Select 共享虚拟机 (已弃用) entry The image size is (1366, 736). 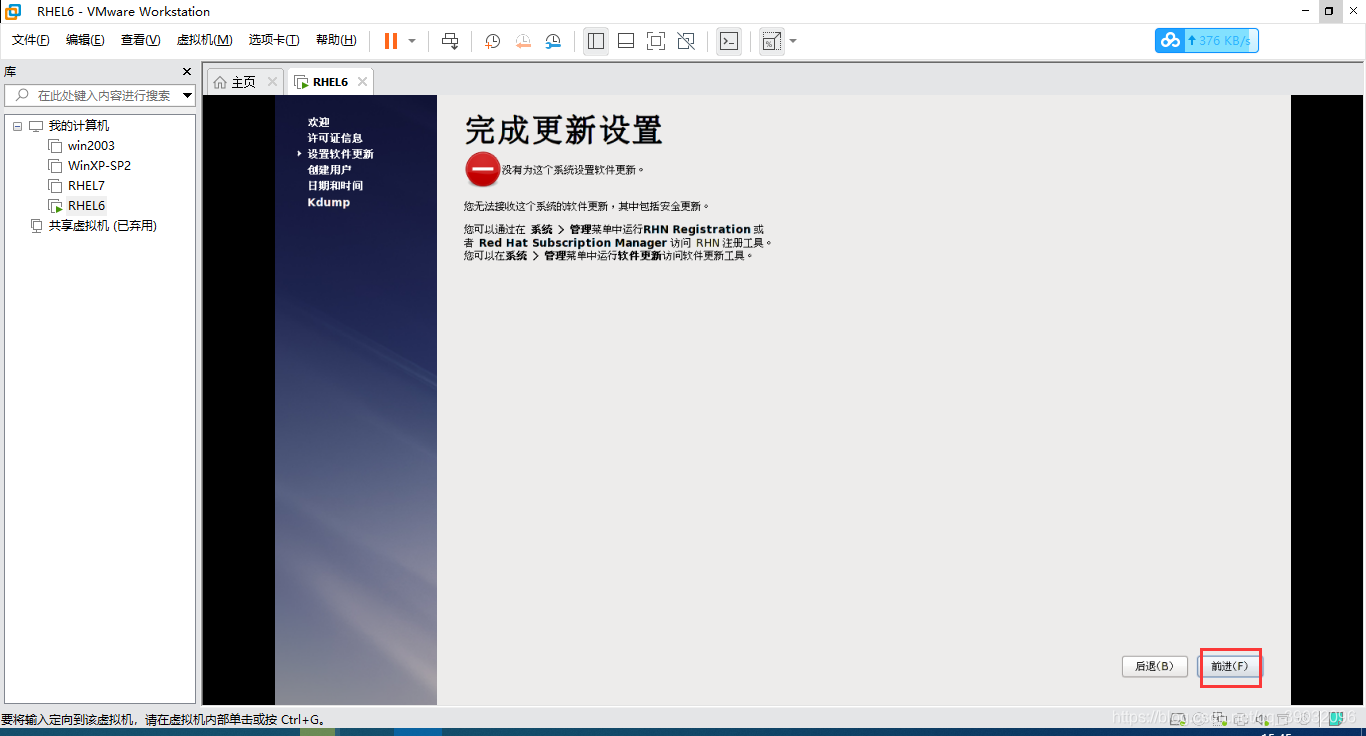102,226
